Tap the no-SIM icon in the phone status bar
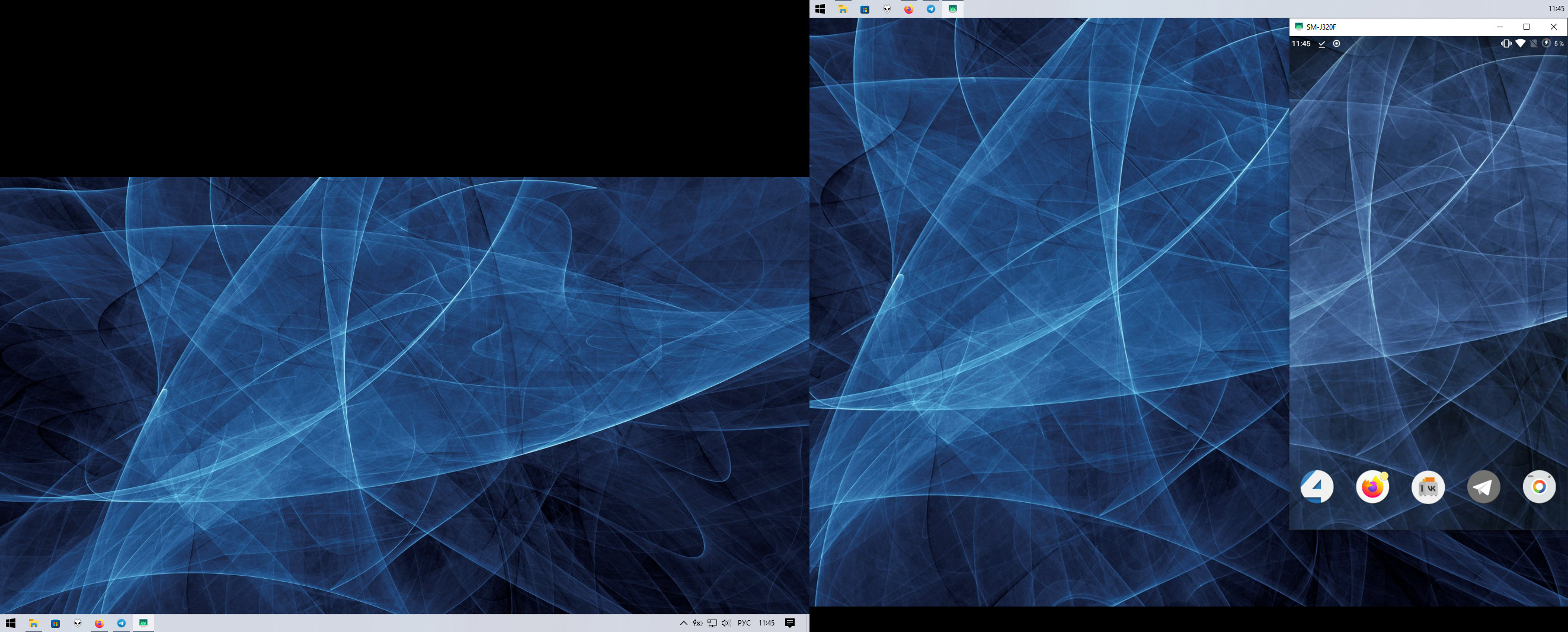Screen dimensions: 1568x632 [1534, 44]
